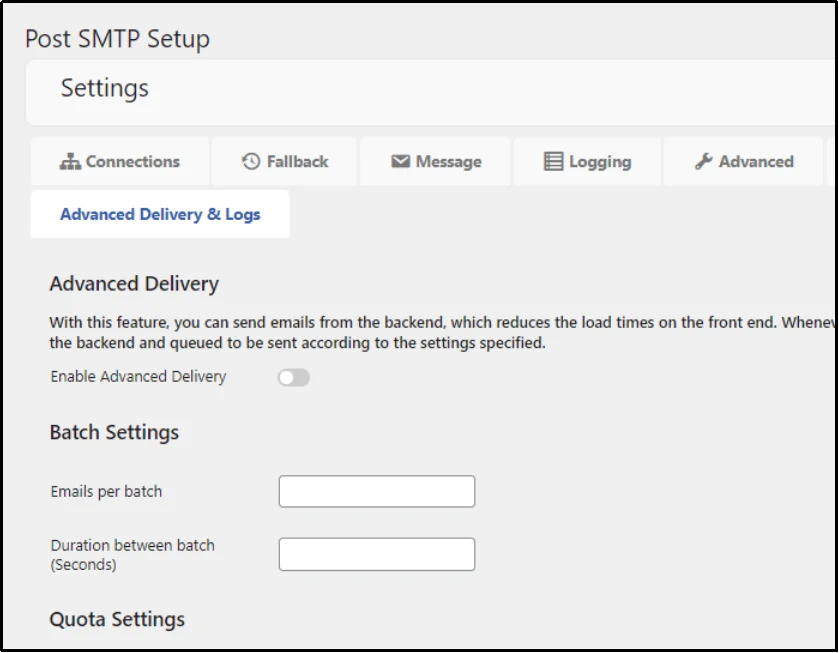This screenshot has height=653, width=839.
Task: Open the Fallback settings tab
Action: [285, 161]
